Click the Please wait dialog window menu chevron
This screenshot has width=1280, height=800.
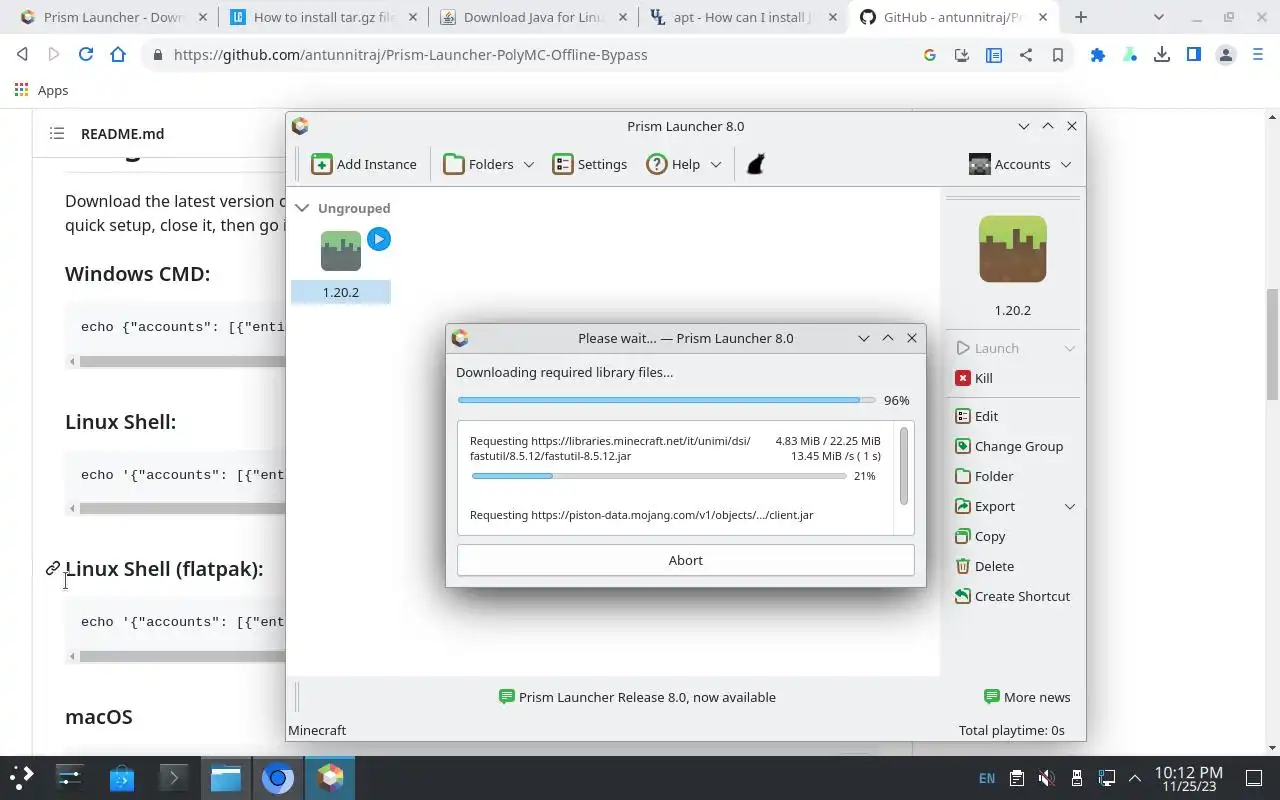(864, 338)
